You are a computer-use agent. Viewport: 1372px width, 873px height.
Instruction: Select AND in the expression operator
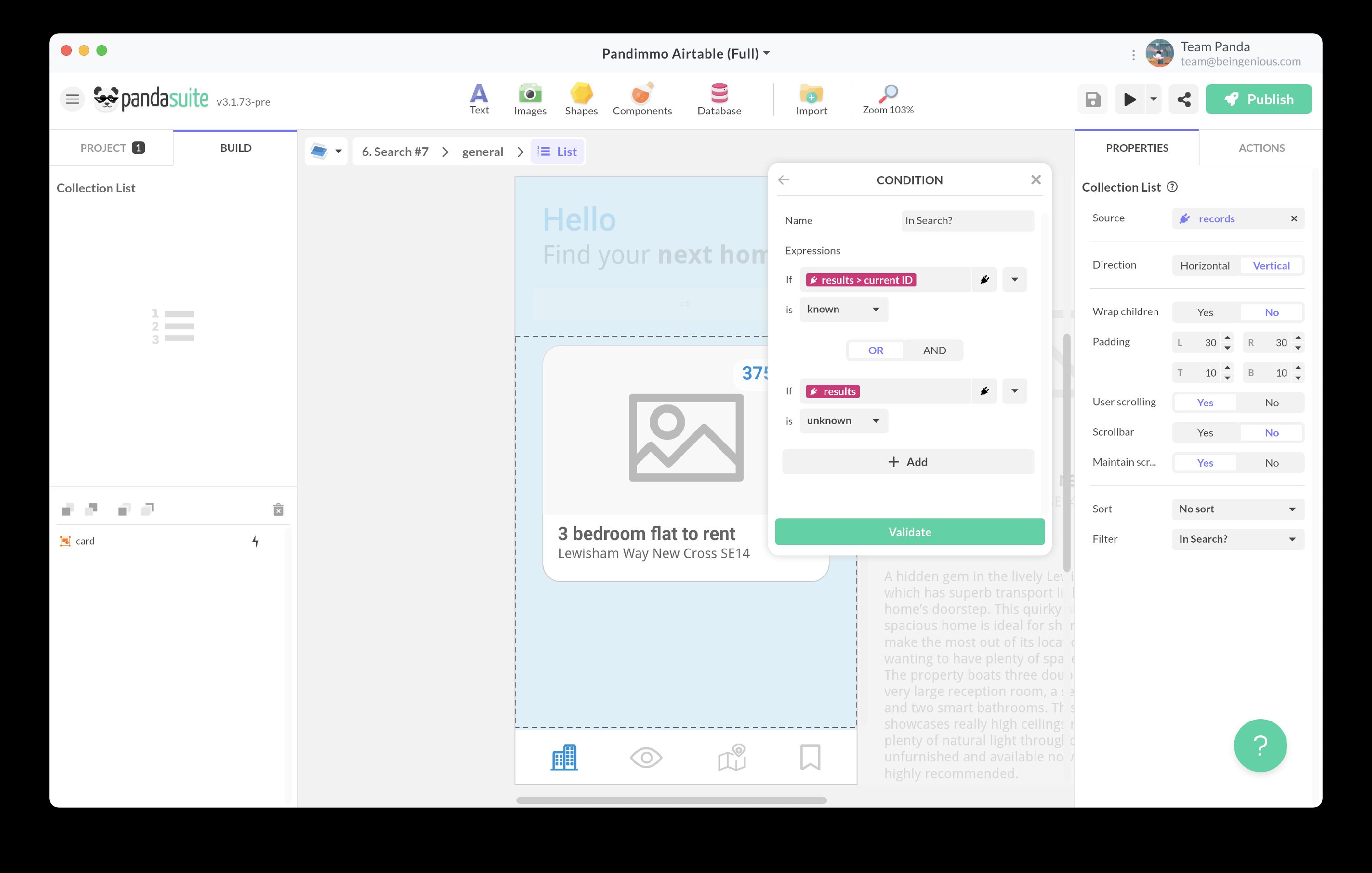[x=934, y=350]
